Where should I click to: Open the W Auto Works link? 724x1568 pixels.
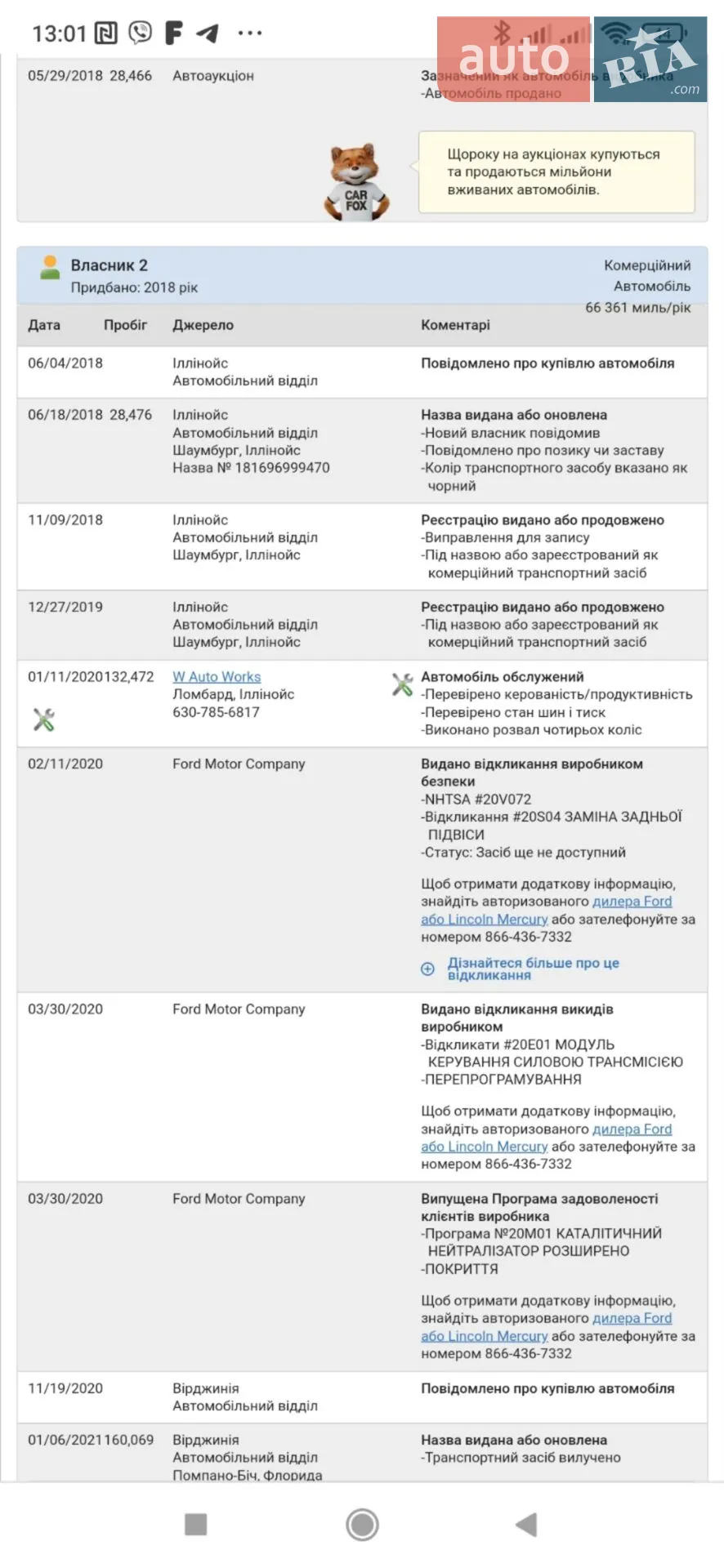click(x=217, y=676)
